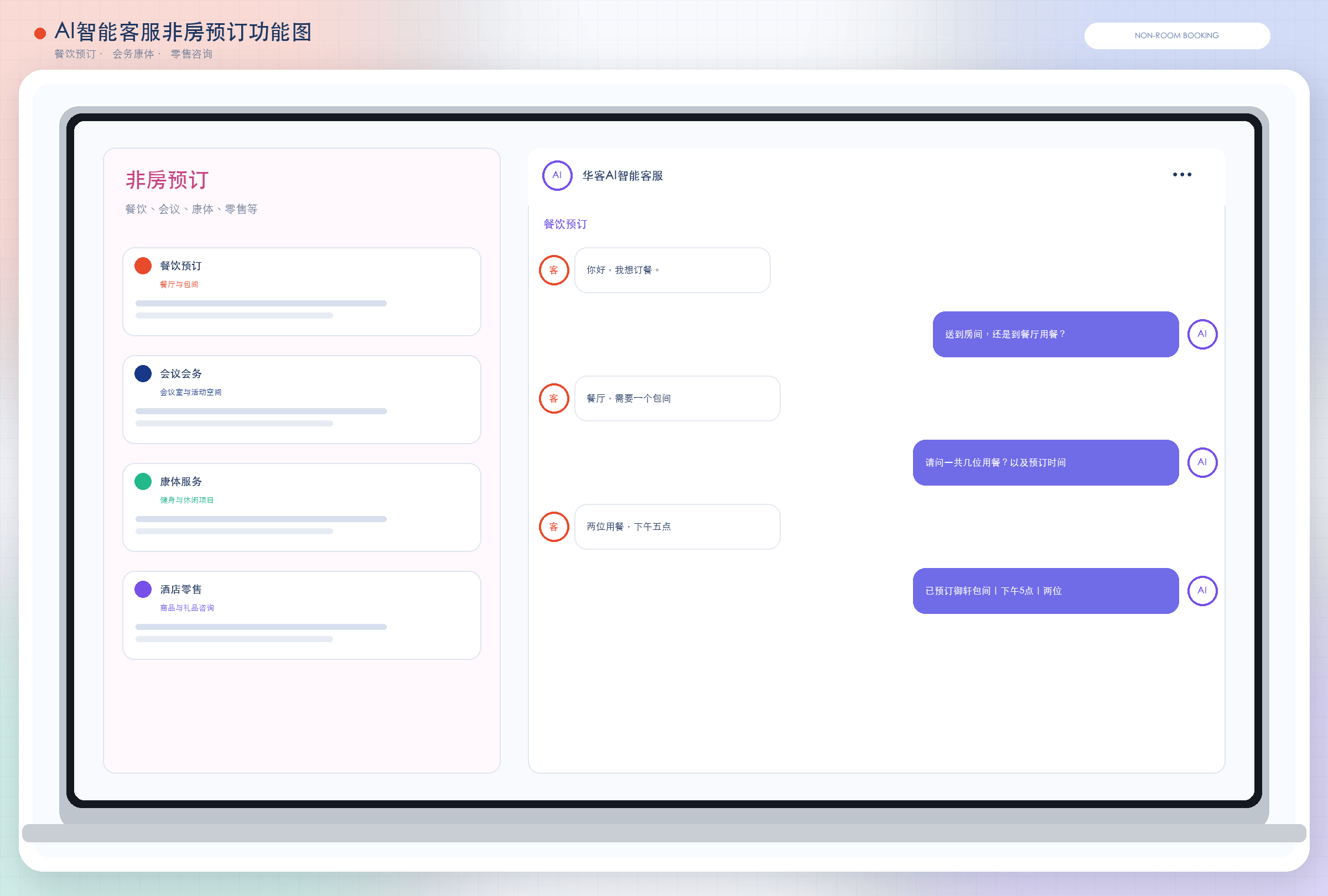Click the 零售咨询 text under page title
The width and height of the screenshot is (1328, 896).
coord(191,54)
